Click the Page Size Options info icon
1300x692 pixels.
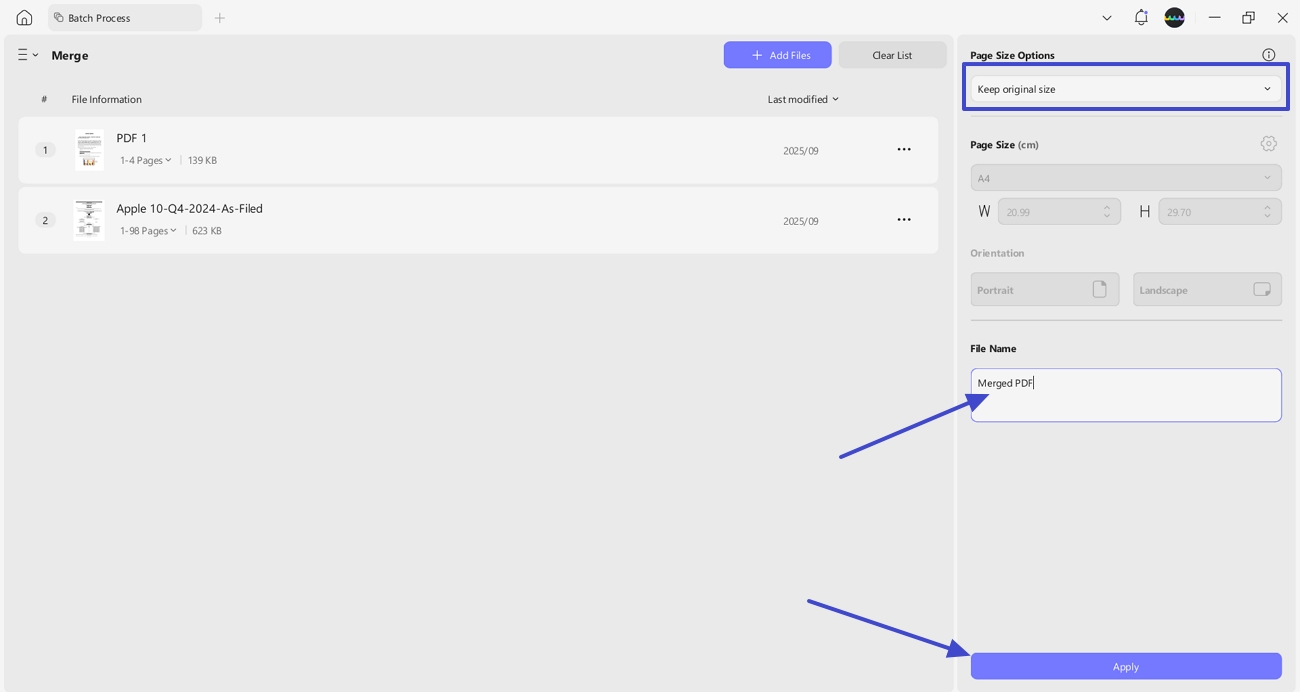pos(1268,55)
